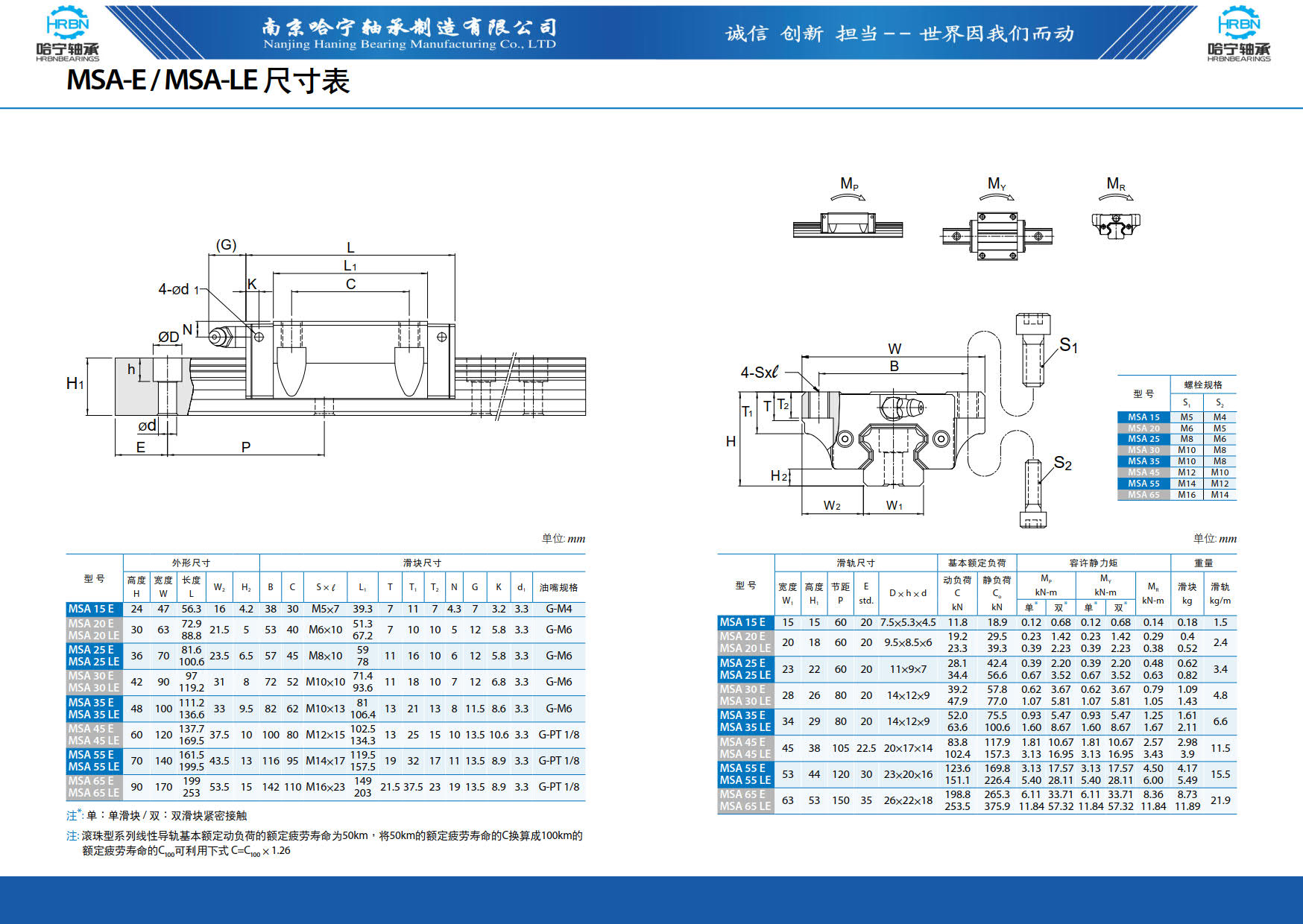Image resolution: width=1303 pixels, height=924 pixels.
Task: Click the HRBN logo at top left
Action: coord(67,34)
